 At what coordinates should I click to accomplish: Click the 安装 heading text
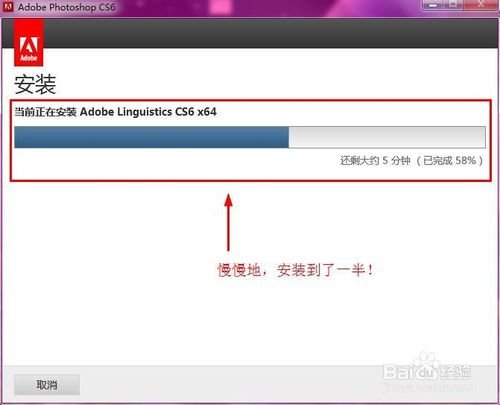pos(35,85)
